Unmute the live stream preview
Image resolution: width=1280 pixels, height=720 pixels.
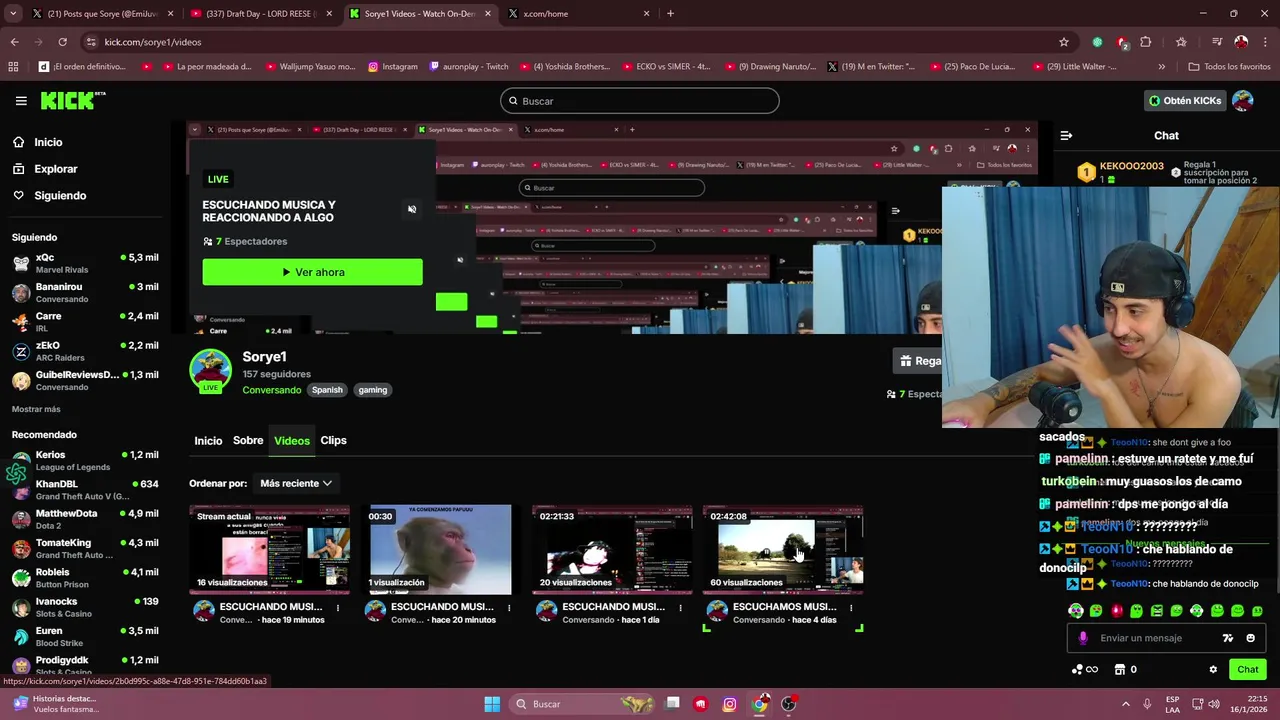(x=412, y=209)
